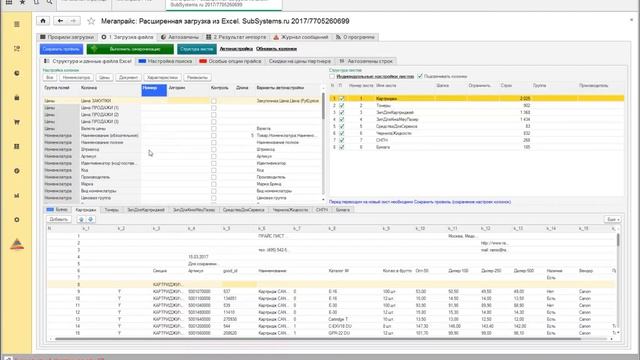This screenshot has height=360, width=640.
Task: Select the Бумага sheet tab at bottom
Action: [x=343, y=210]
